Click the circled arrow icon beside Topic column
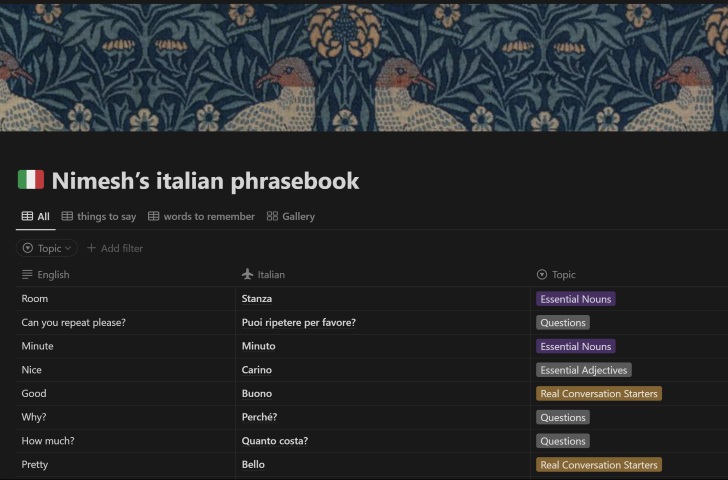The image size is (728, 480). click(x=542, y=274)
